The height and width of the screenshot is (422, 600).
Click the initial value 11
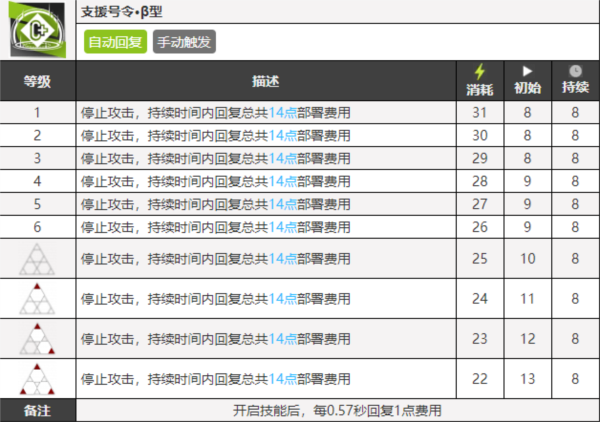point(528,299)
